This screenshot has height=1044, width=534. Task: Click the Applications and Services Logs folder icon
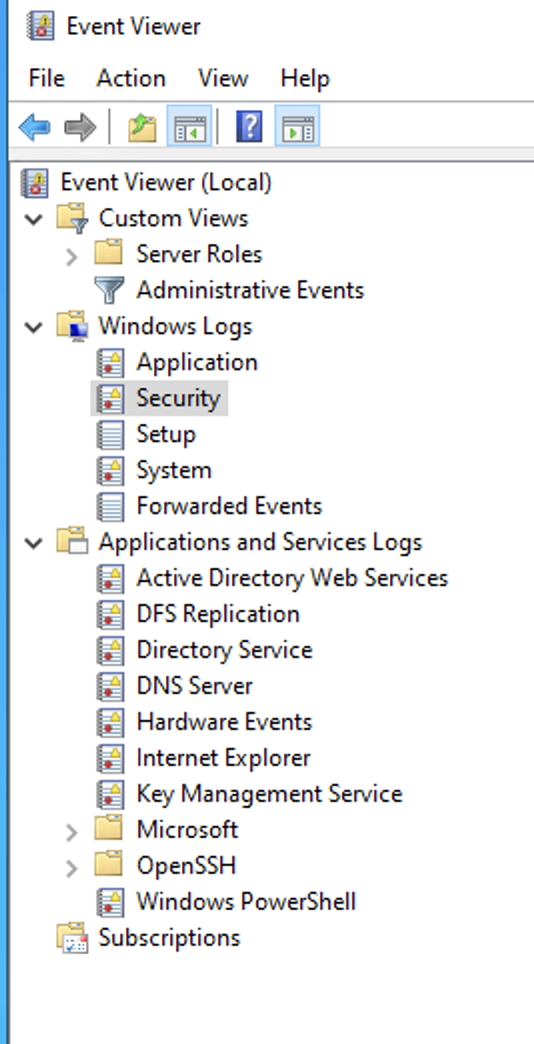pos(72,542)
